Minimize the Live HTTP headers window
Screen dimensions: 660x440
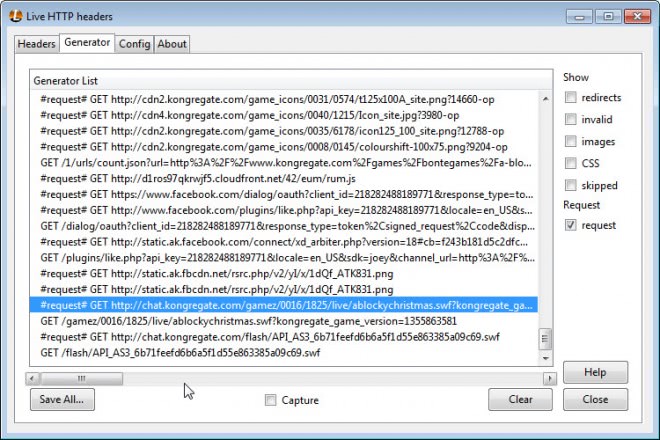click(580, 16)
